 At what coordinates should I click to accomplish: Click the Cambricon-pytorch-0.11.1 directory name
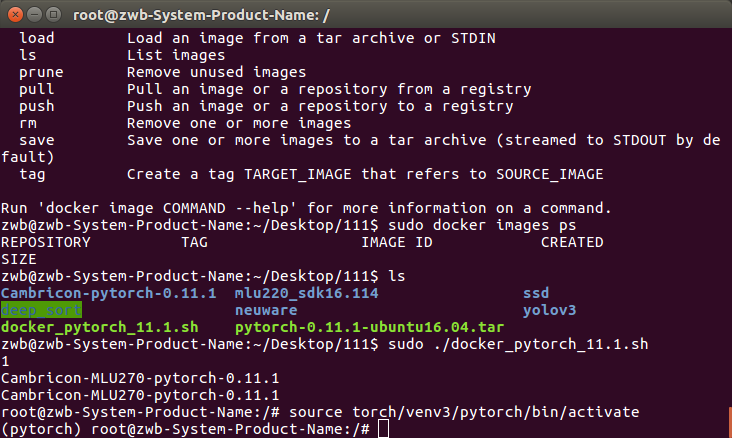[109, 293]
